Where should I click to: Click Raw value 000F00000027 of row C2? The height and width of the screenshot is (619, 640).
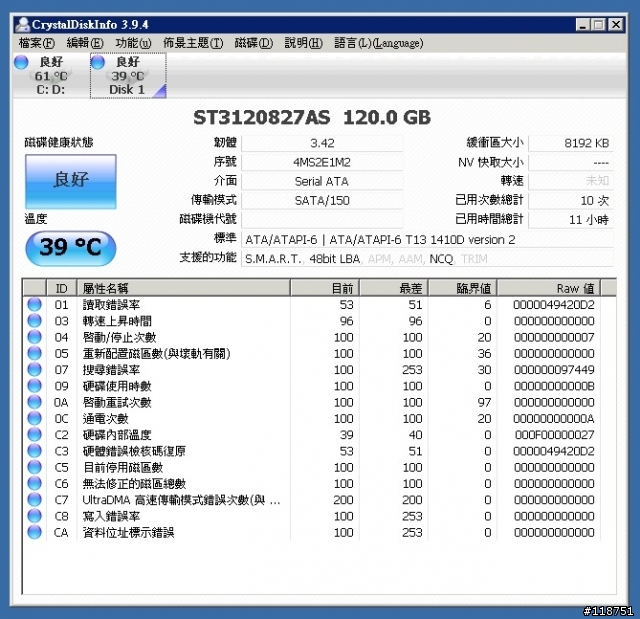click(554, 435)
